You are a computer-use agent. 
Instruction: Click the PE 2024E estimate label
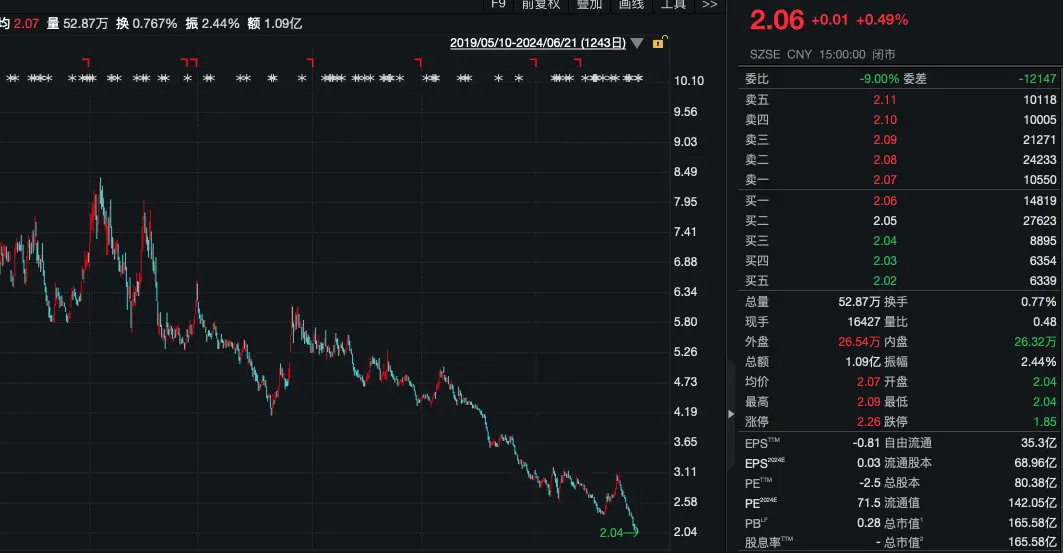(x=762, y=503)
